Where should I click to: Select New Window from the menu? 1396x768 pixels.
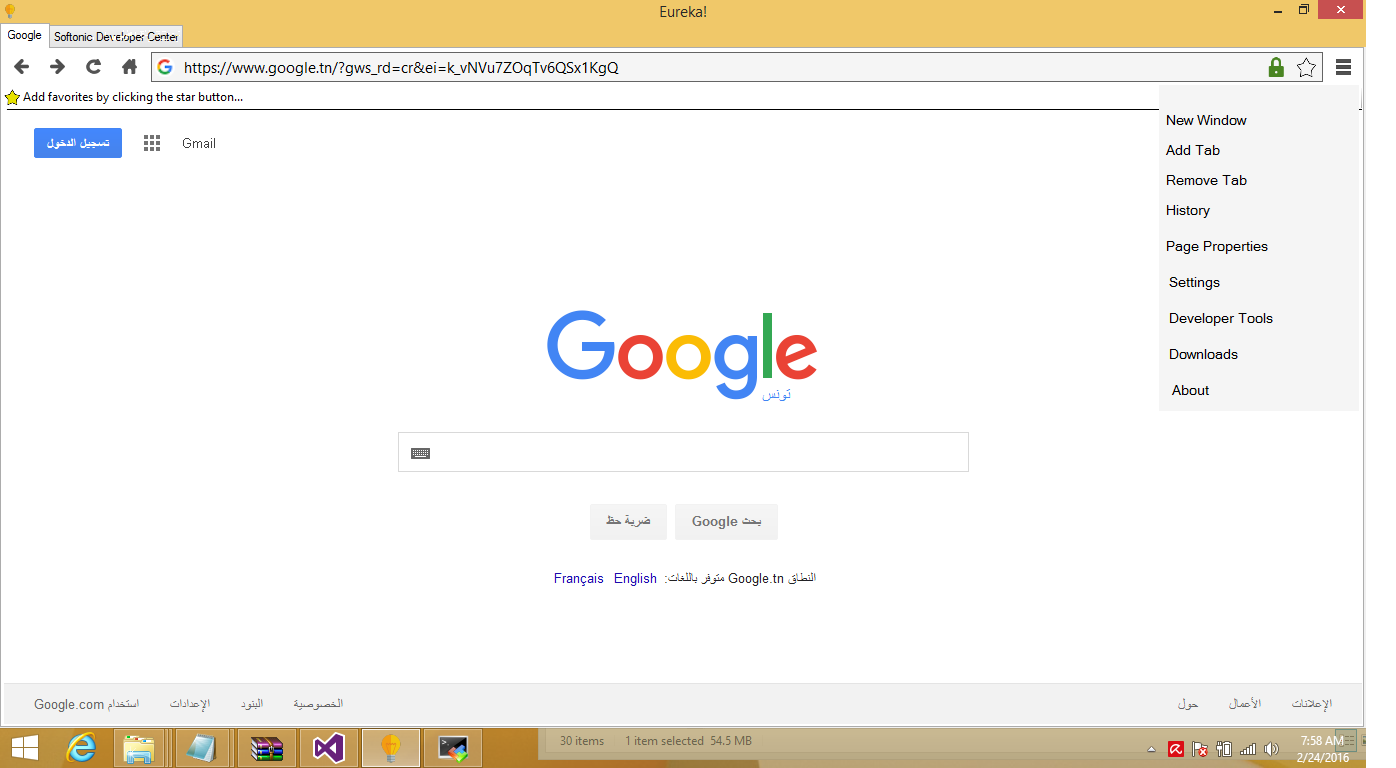pos(1206,120)
